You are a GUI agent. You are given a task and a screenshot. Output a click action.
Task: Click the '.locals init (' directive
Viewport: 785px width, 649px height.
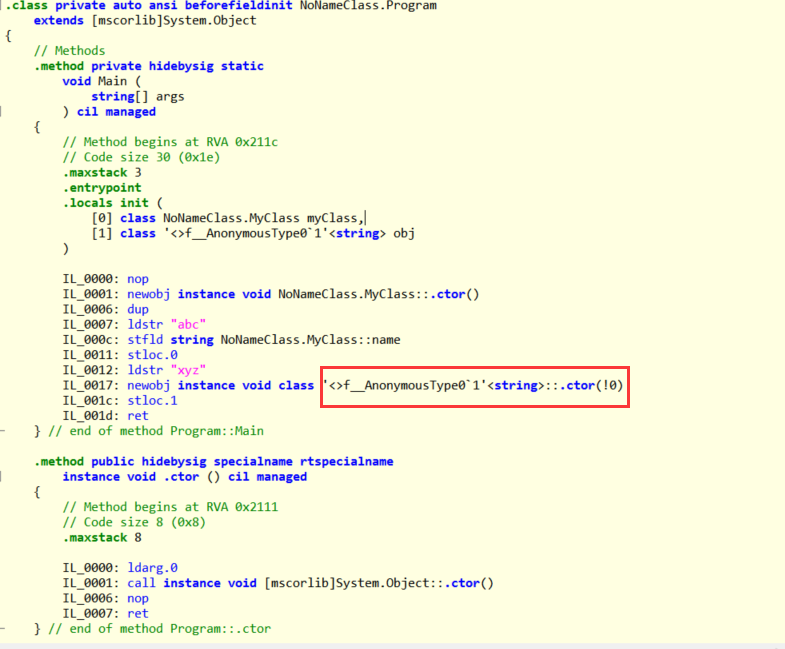point(113,203)
